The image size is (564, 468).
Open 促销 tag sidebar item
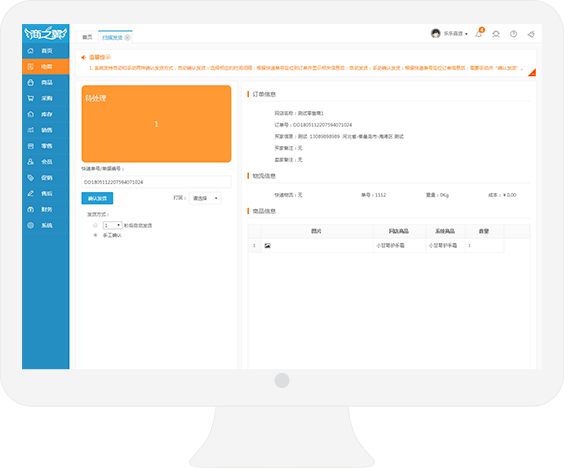click(46, 177)
